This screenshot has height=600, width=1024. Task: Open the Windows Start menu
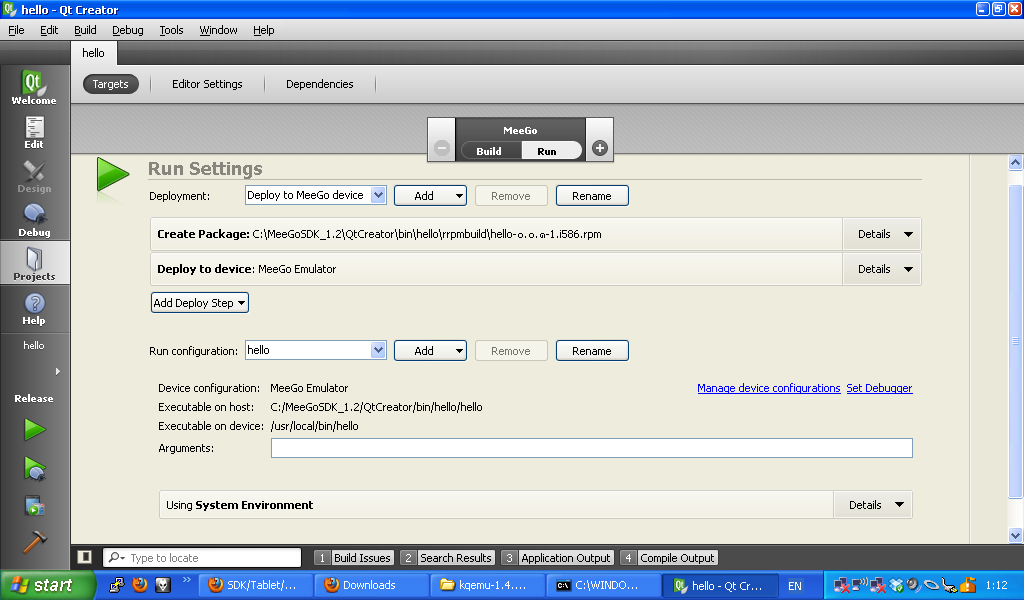(x=47, y=585)
